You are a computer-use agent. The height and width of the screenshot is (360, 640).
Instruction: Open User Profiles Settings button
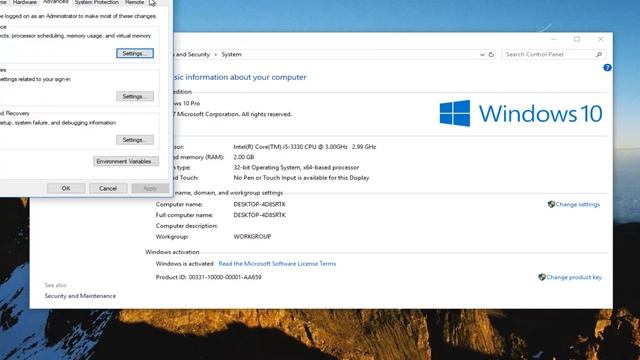(x=135, y=96)
